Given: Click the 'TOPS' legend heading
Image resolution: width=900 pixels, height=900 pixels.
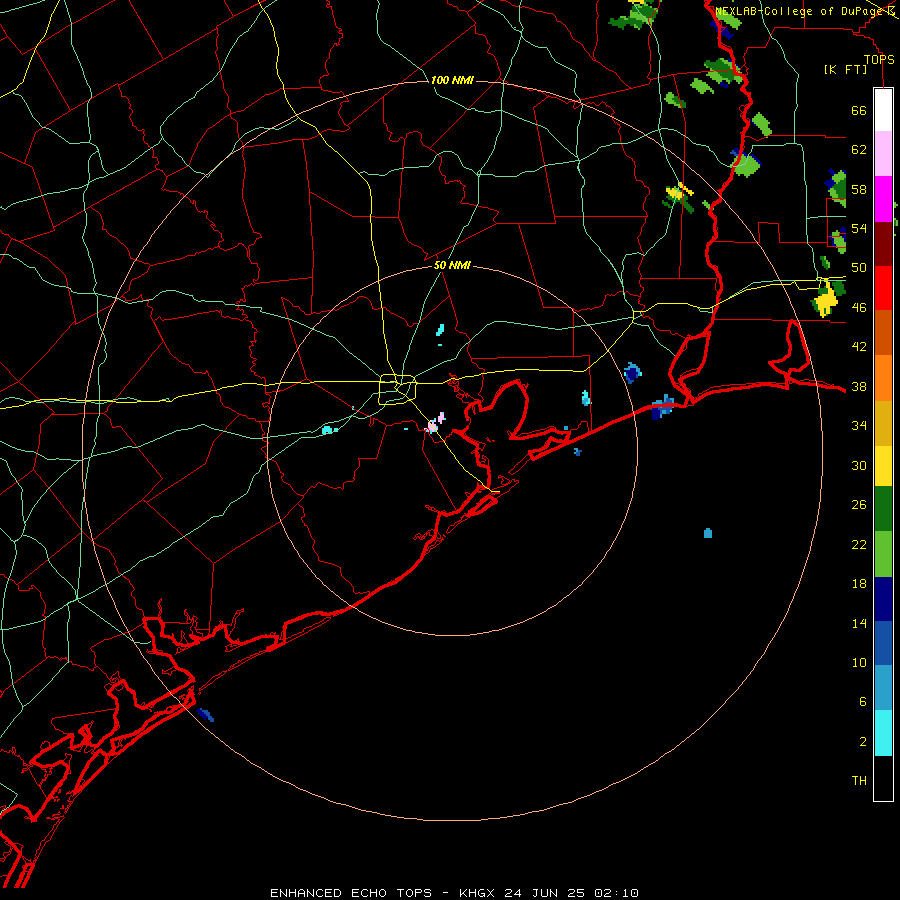Looking at the screenshot, I should 879,59.
